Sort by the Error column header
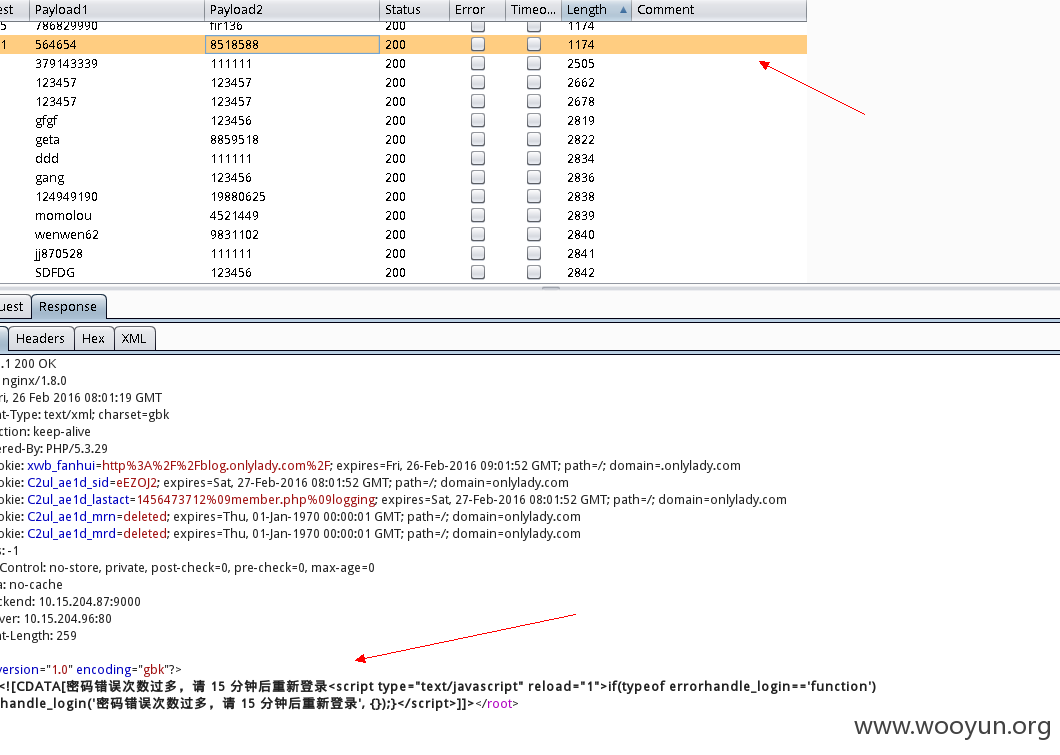This screenshot has height=755, width=1060. (x=477, y=9)
